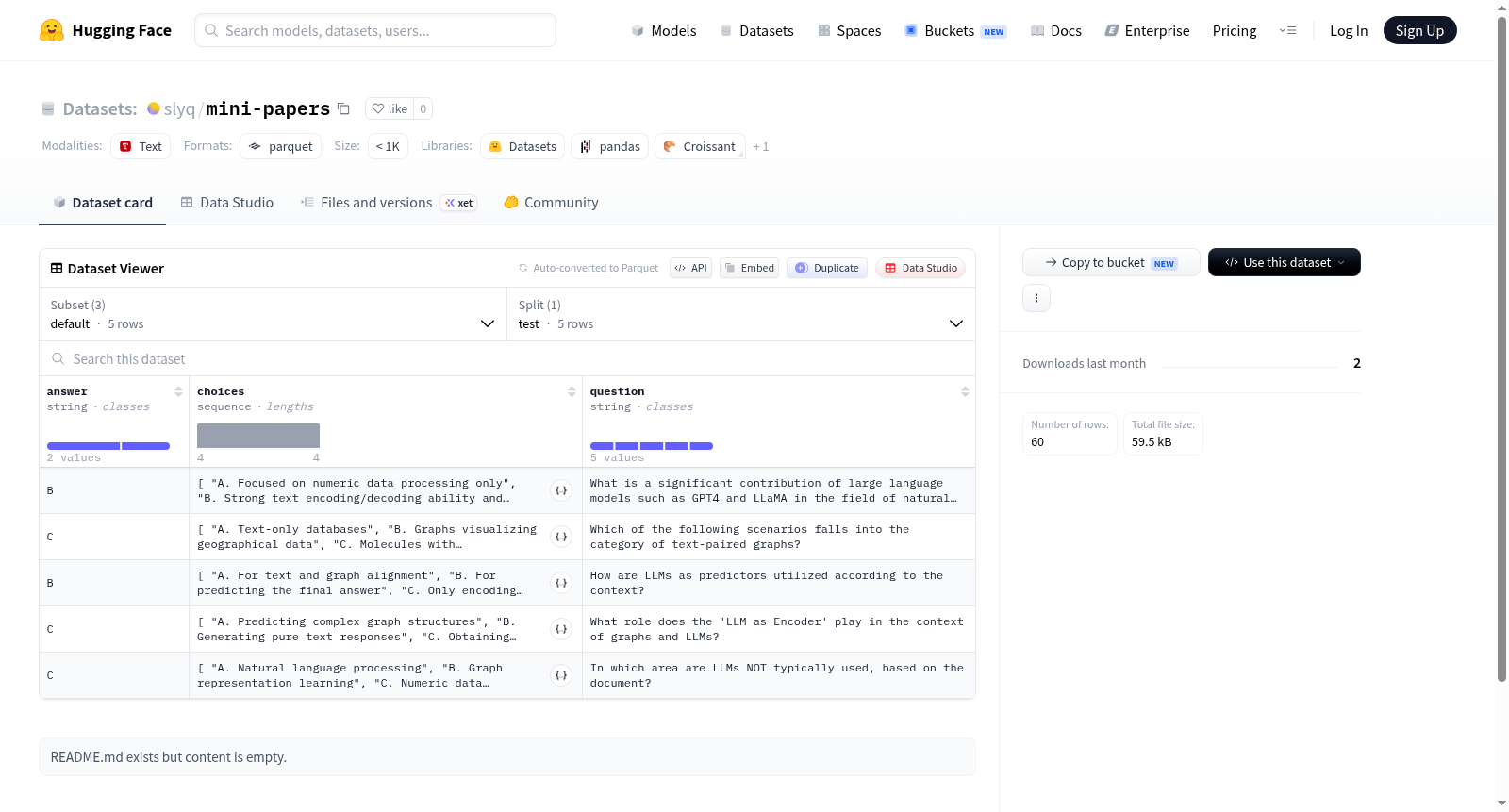Open Enterprise in top navigation
Image resolution: width=1509 pixels, height=812 pixels.
point(1147,30)
